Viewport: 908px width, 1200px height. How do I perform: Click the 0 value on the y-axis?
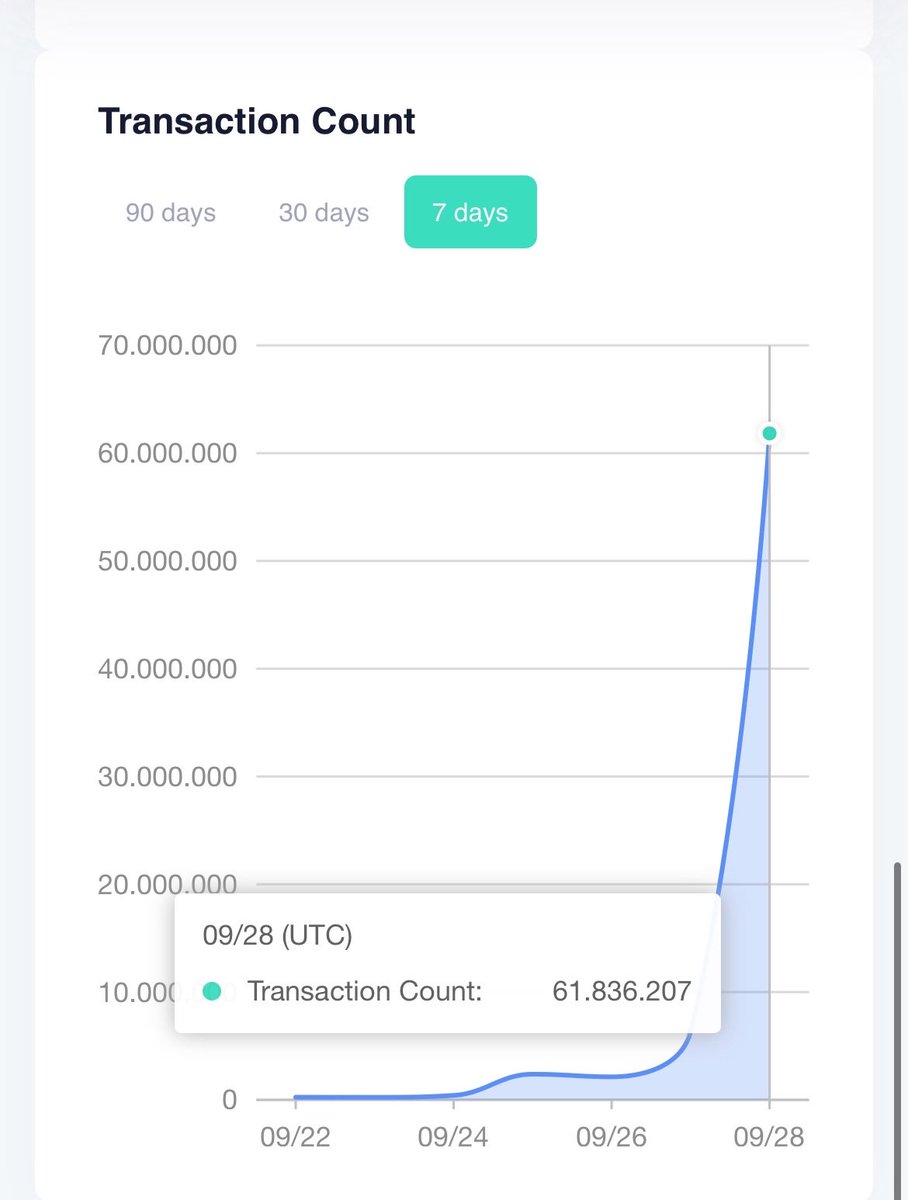click(229, 1099)
